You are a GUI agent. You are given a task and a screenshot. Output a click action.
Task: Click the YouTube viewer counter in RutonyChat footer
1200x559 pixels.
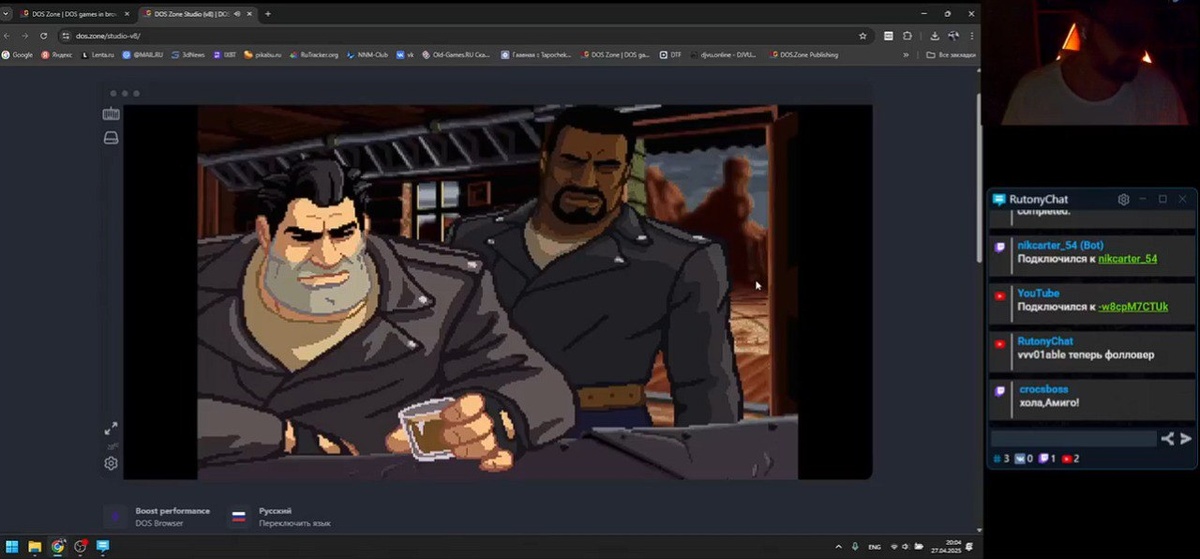(1071, 458)
